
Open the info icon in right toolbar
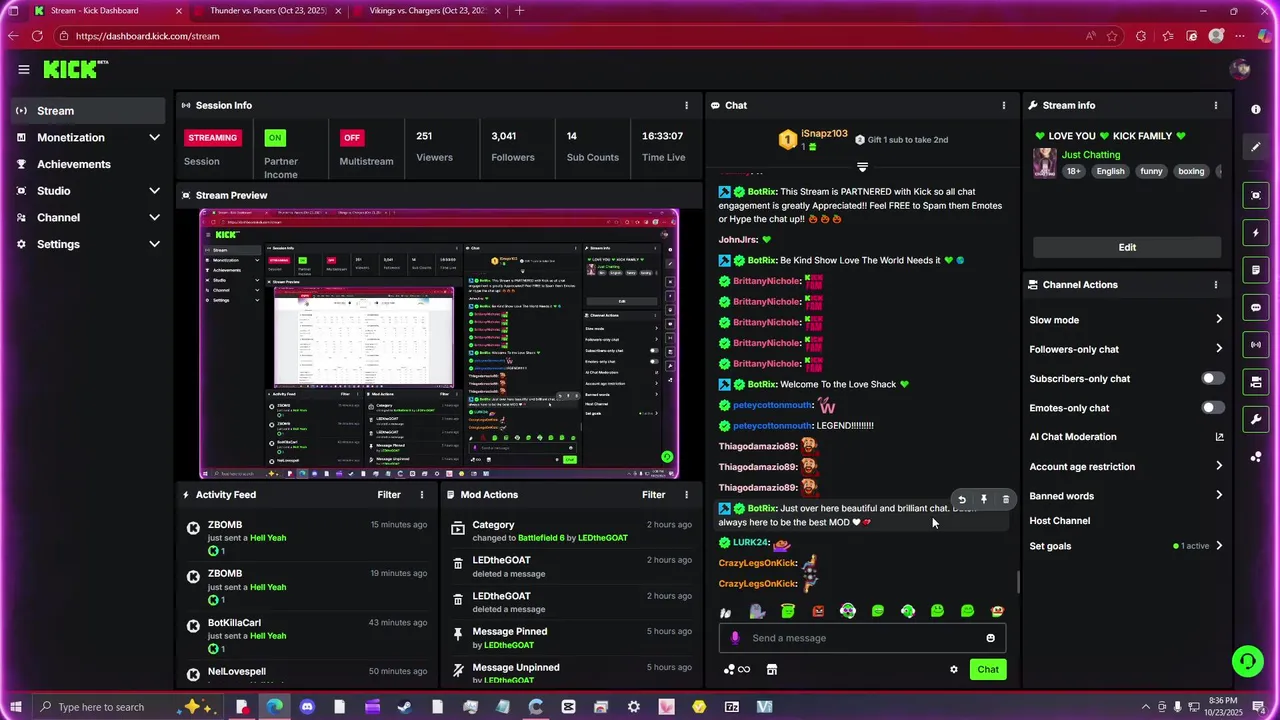(x=1256, y=109)
